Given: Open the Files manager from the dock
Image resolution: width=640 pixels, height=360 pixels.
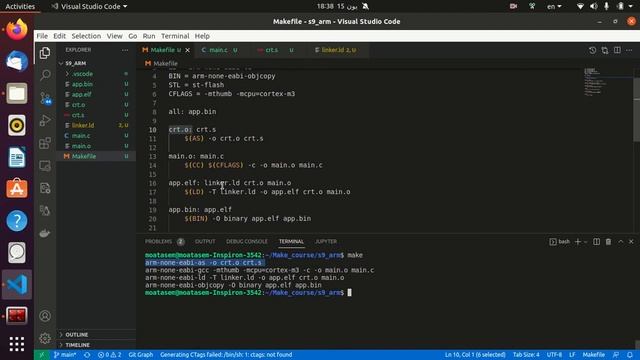Looking at the screenshot, I should coord(17,93).
